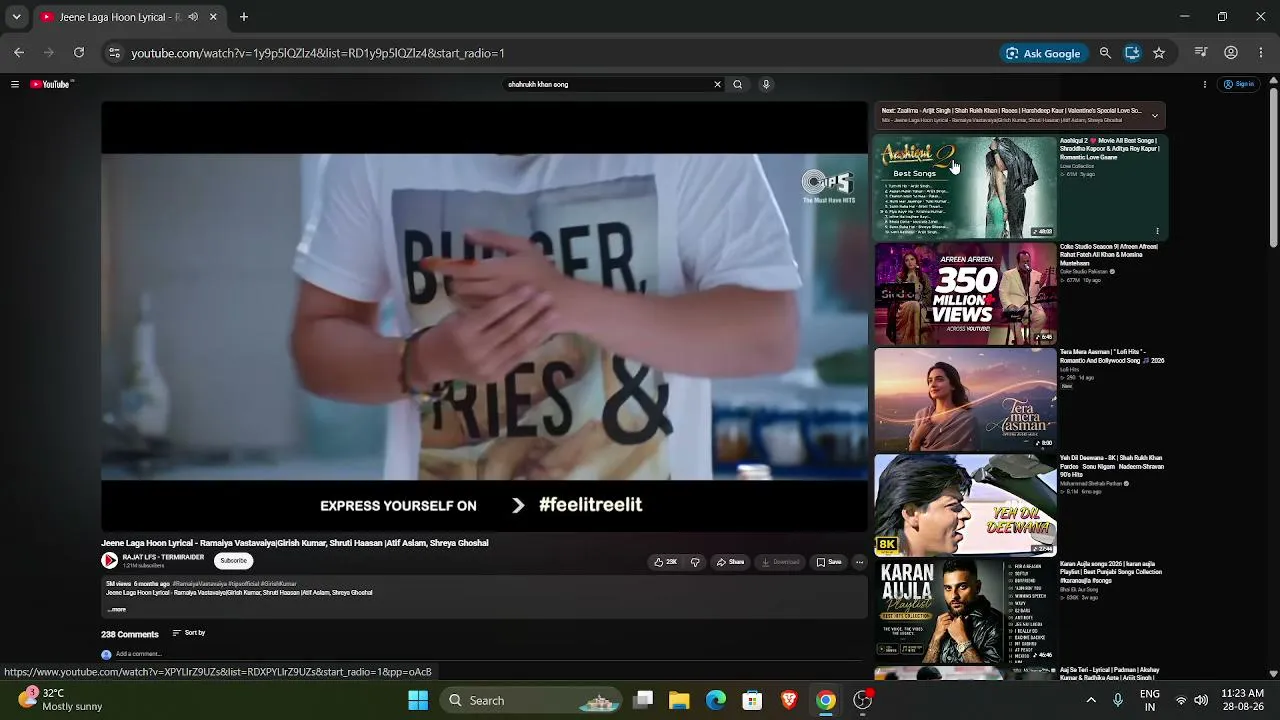This screenshot has width=1280, height=720.
Task: Open the RAJAT LFS channel avatar
Action: [109, 561]
